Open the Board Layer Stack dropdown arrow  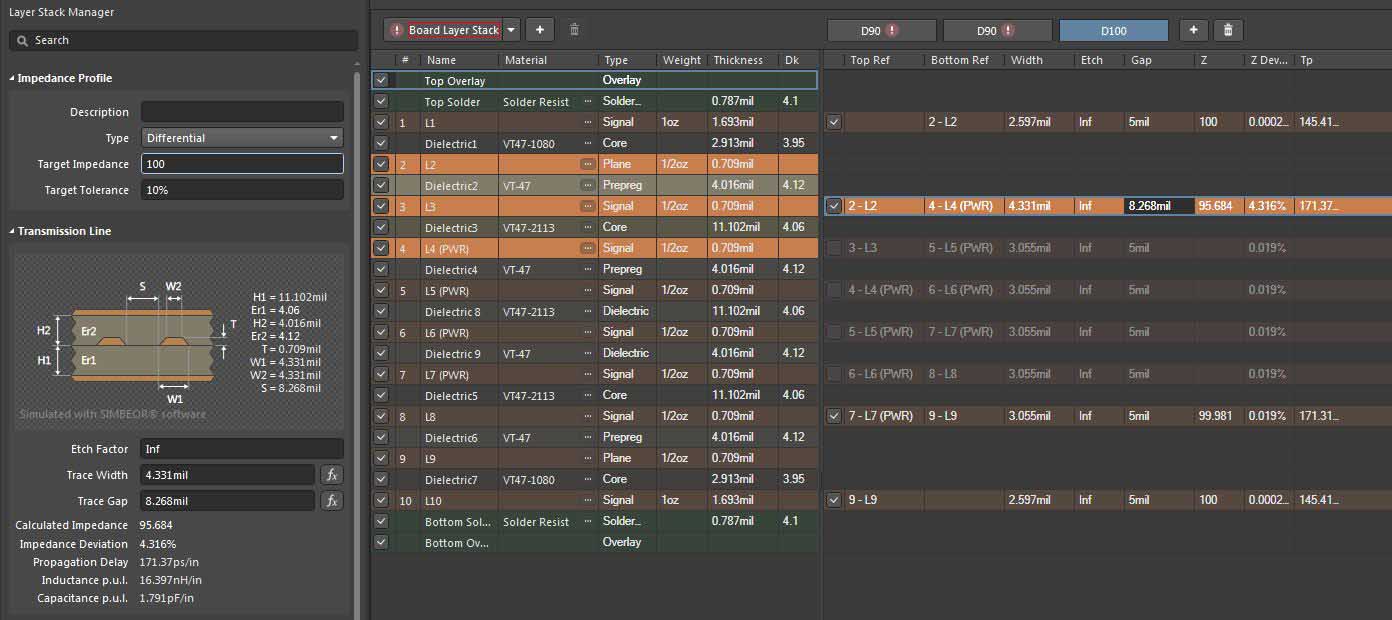[x=512, y=30]
